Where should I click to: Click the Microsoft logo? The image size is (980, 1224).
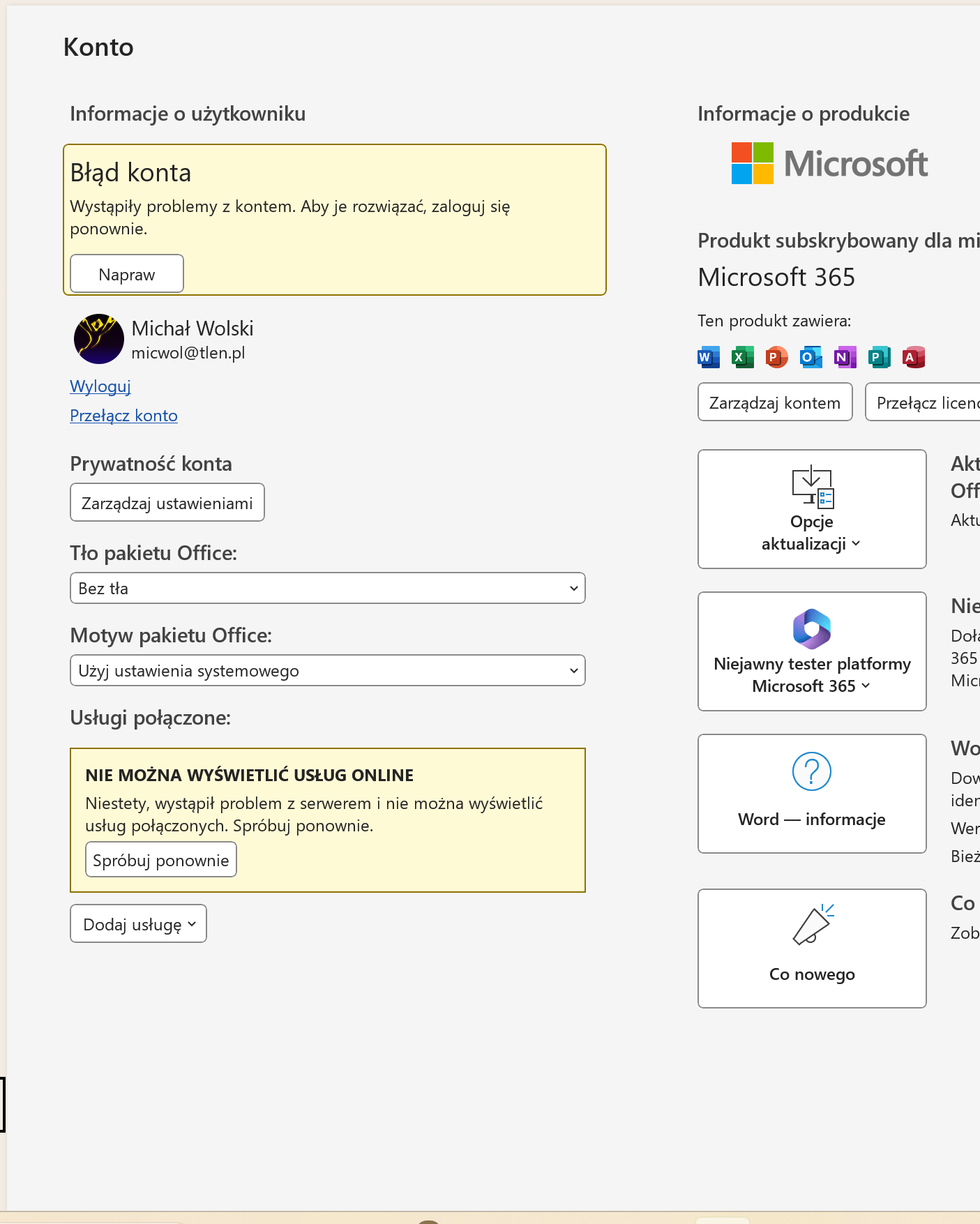tap(829, 164)
